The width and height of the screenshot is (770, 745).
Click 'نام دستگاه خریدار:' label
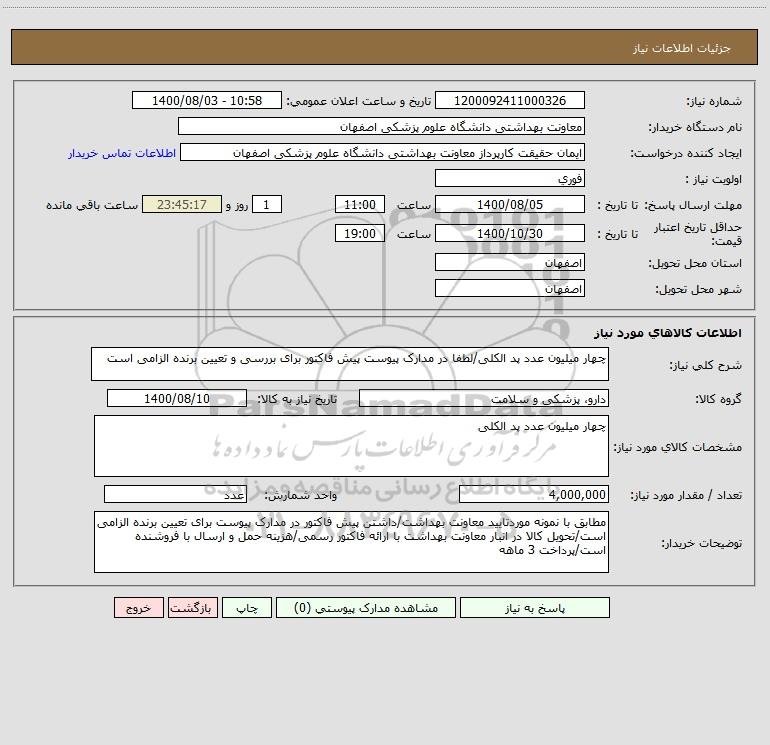[x=695, y=127]
